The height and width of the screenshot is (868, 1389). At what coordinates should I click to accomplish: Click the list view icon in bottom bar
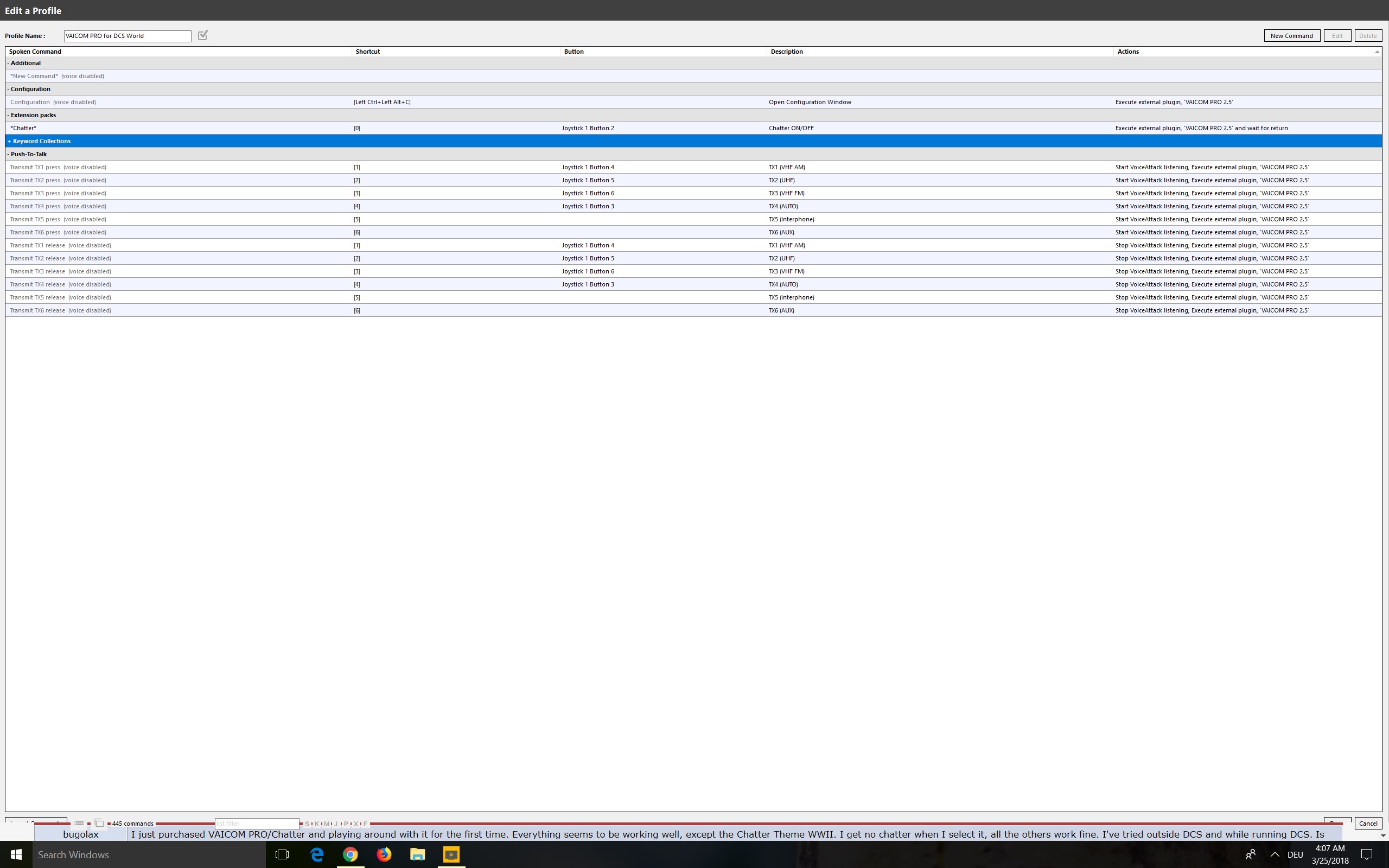79,823
